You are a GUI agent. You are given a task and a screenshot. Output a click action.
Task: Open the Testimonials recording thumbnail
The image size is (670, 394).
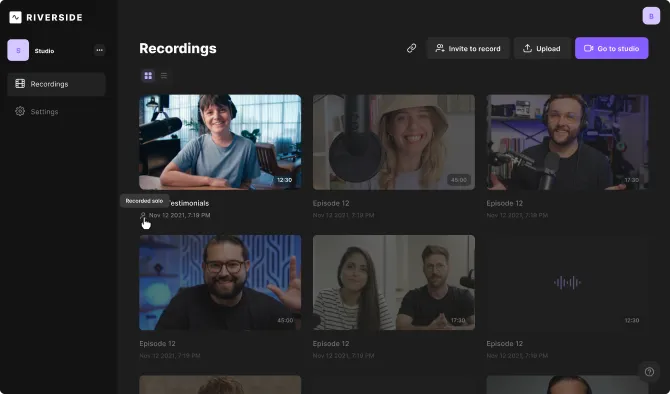click(x=220, y=142)
